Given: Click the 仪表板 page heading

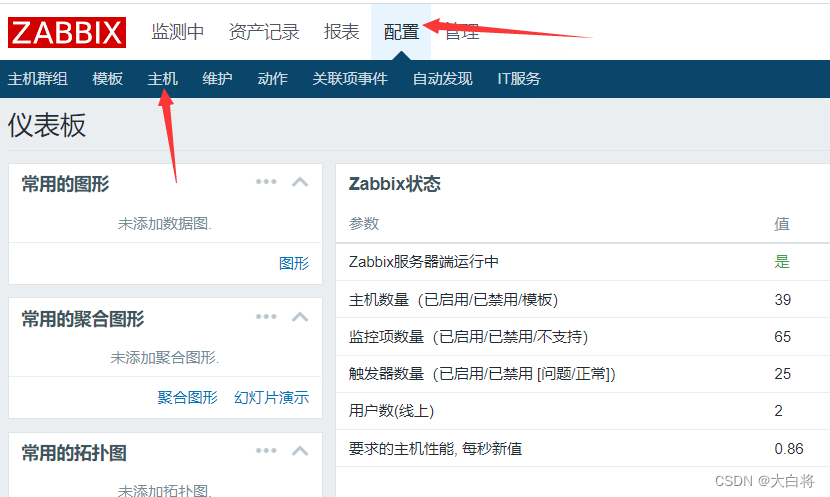Looking at the screenshot, I should coord(47,126).
